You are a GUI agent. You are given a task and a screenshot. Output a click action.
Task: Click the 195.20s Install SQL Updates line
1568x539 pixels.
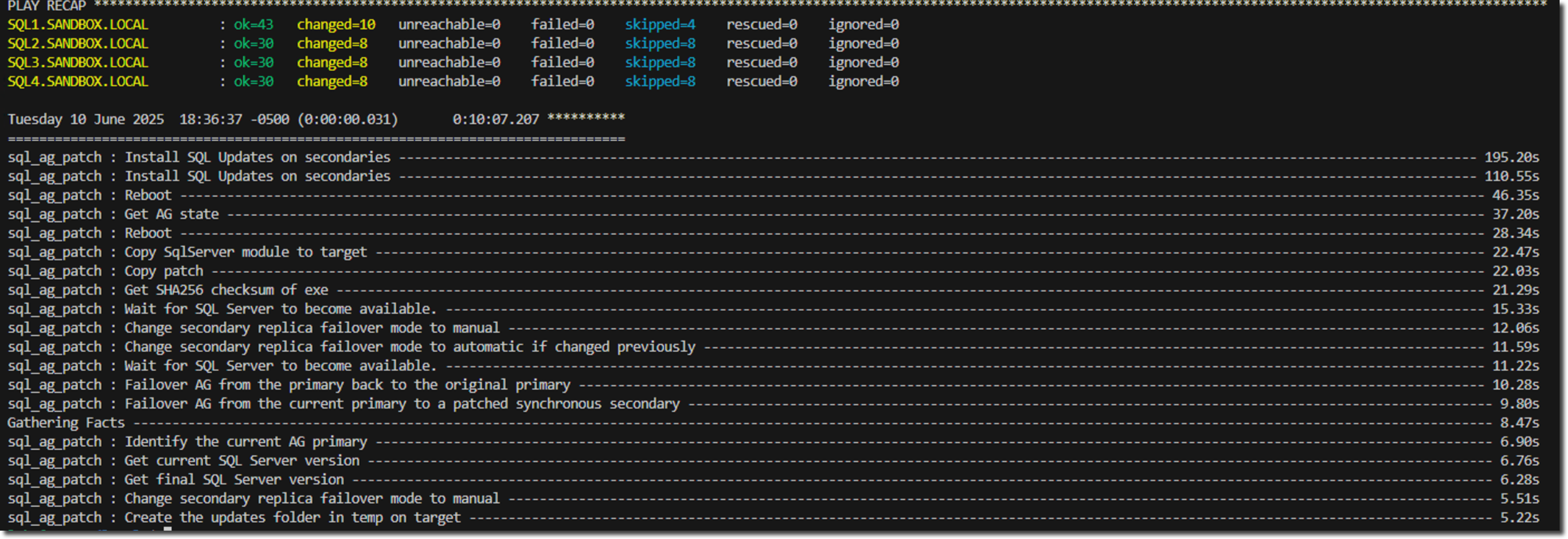click(x=773, y=158)
